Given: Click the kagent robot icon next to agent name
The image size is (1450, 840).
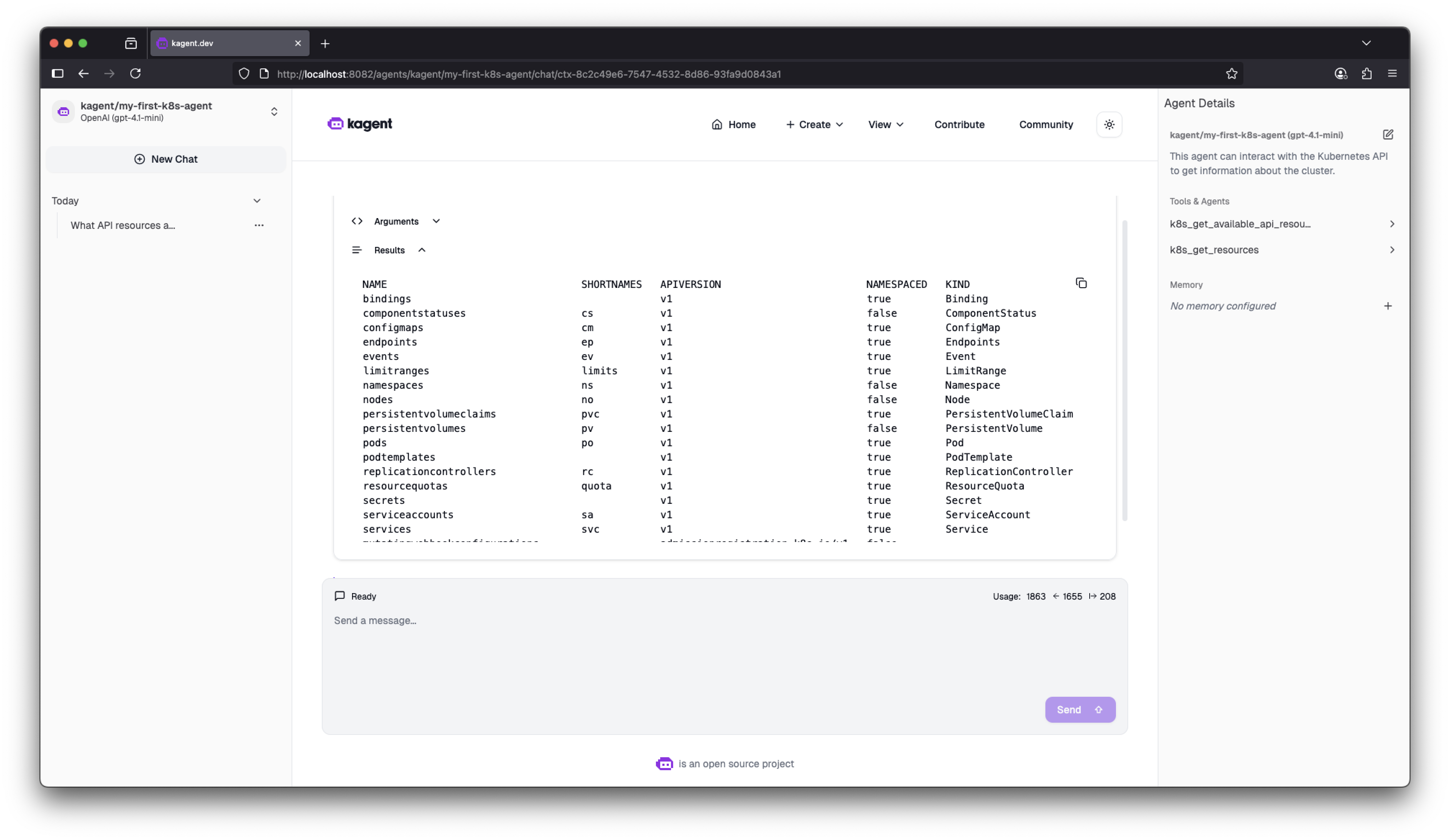Looking at the screenshot, I should tap(63, 111).
